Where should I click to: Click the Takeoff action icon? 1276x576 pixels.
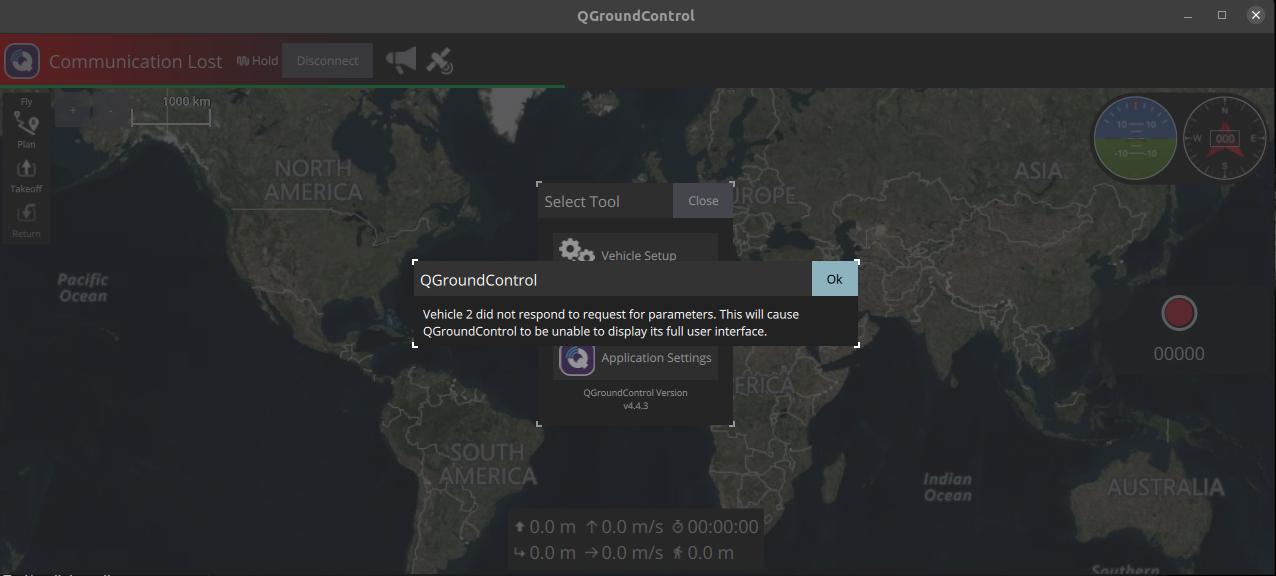tap(26, 168)
